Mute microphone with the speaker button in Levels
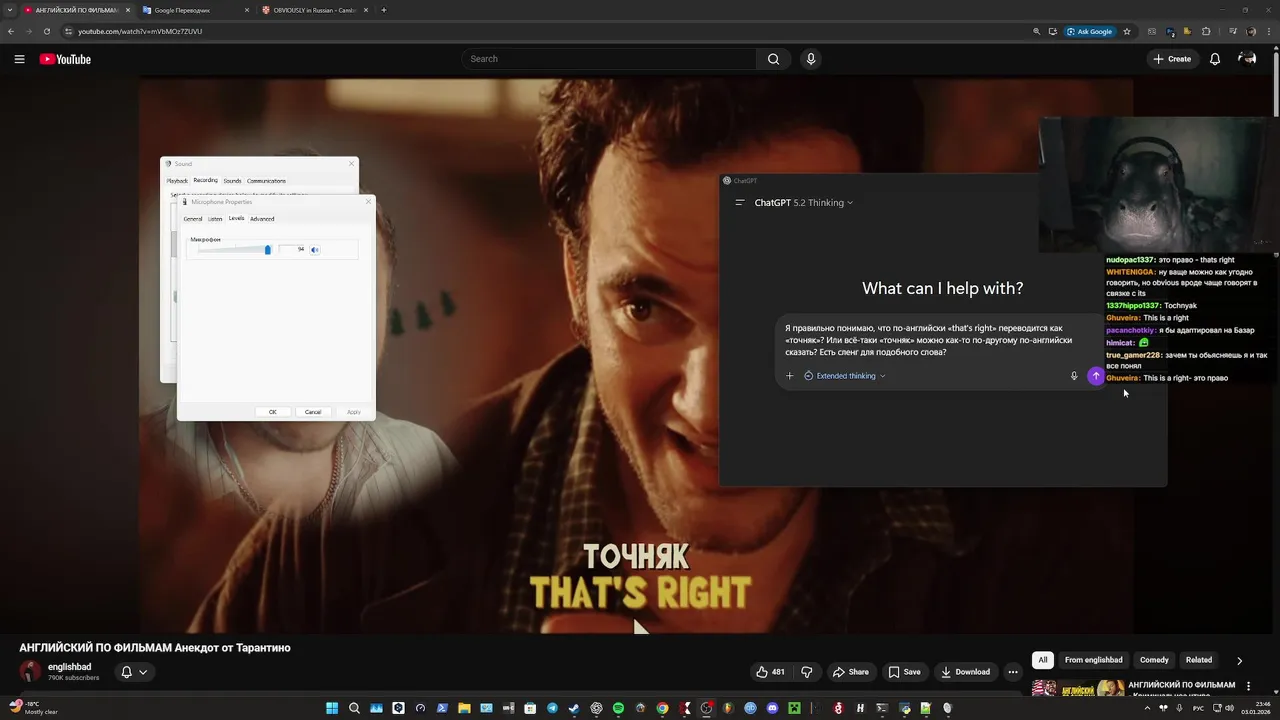Screen dimensions: 1280x720 (315, 249)
